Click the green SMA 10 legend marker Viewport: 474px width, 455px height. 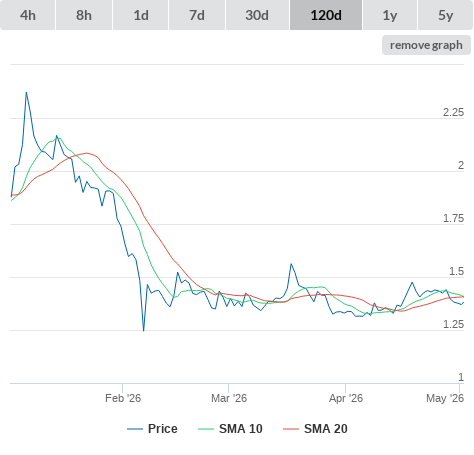pos(206,429)
